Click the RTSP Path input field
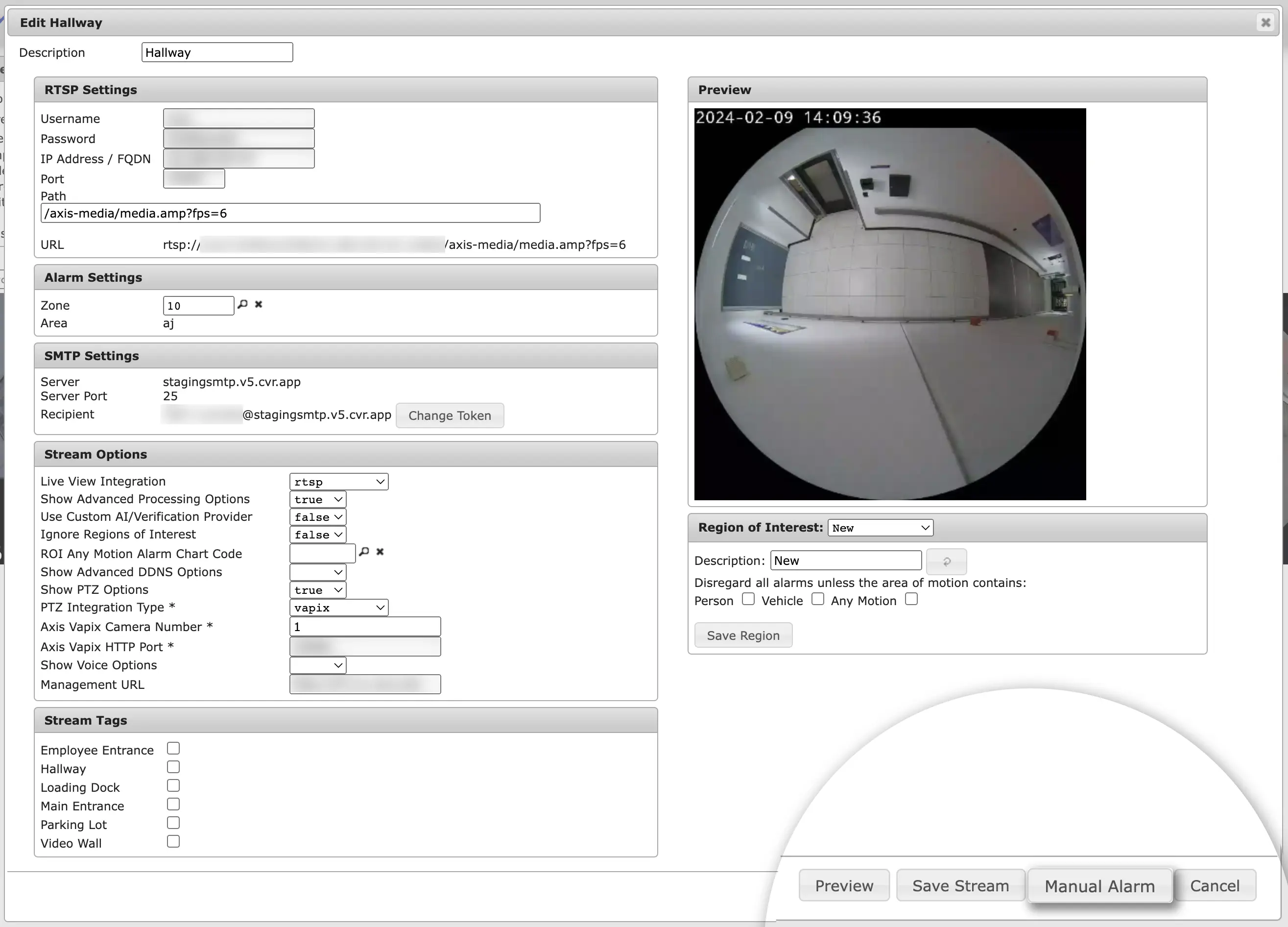The height and width of the screenshot is (927, 1288). pos(290,214)
